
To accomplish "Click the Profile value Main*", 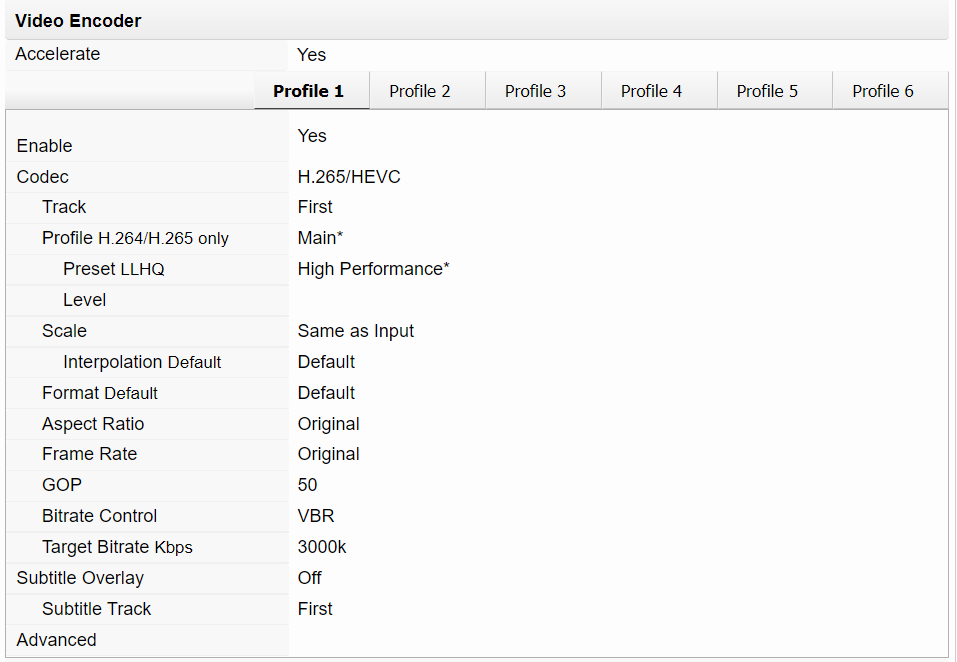I will tap(320, 238).
